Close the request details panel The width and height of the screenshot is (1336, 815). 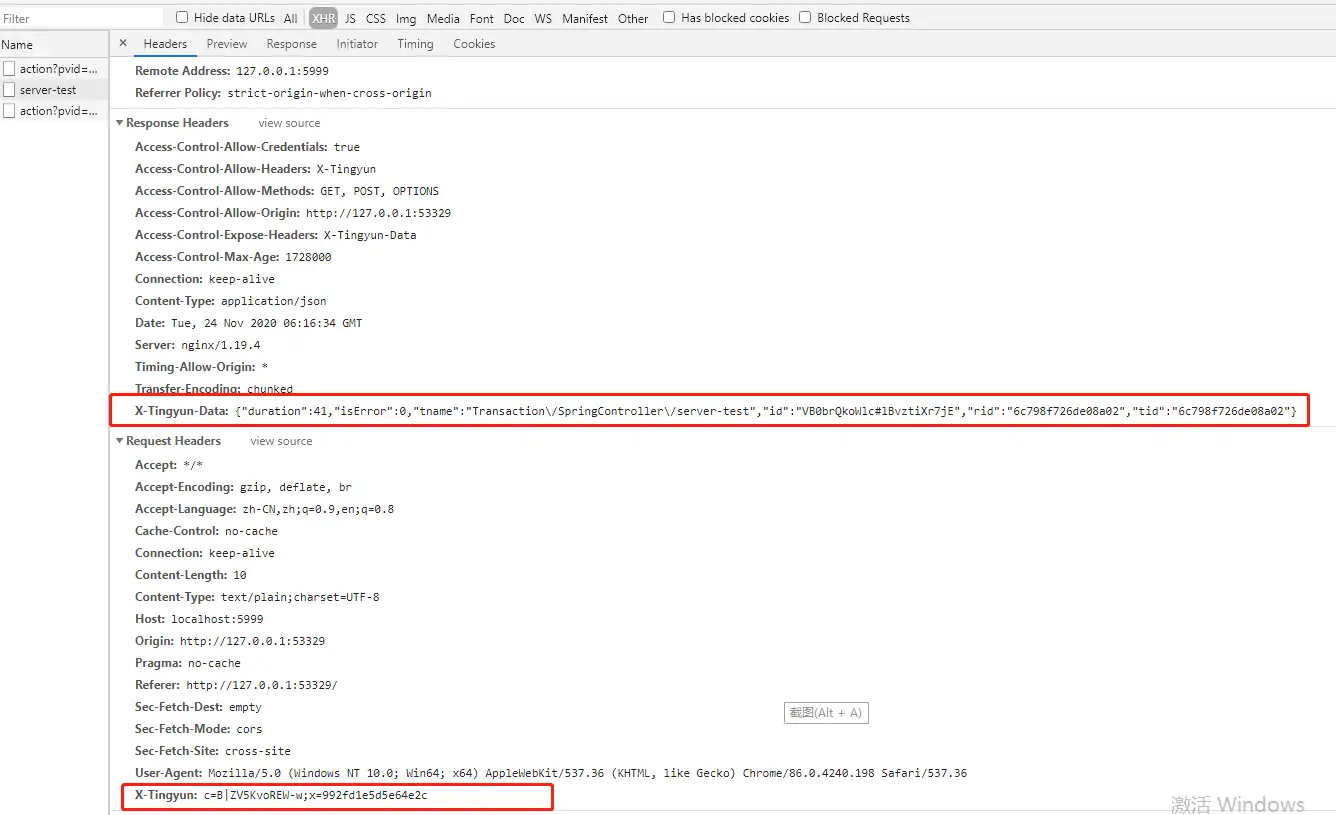coord(123,44)
